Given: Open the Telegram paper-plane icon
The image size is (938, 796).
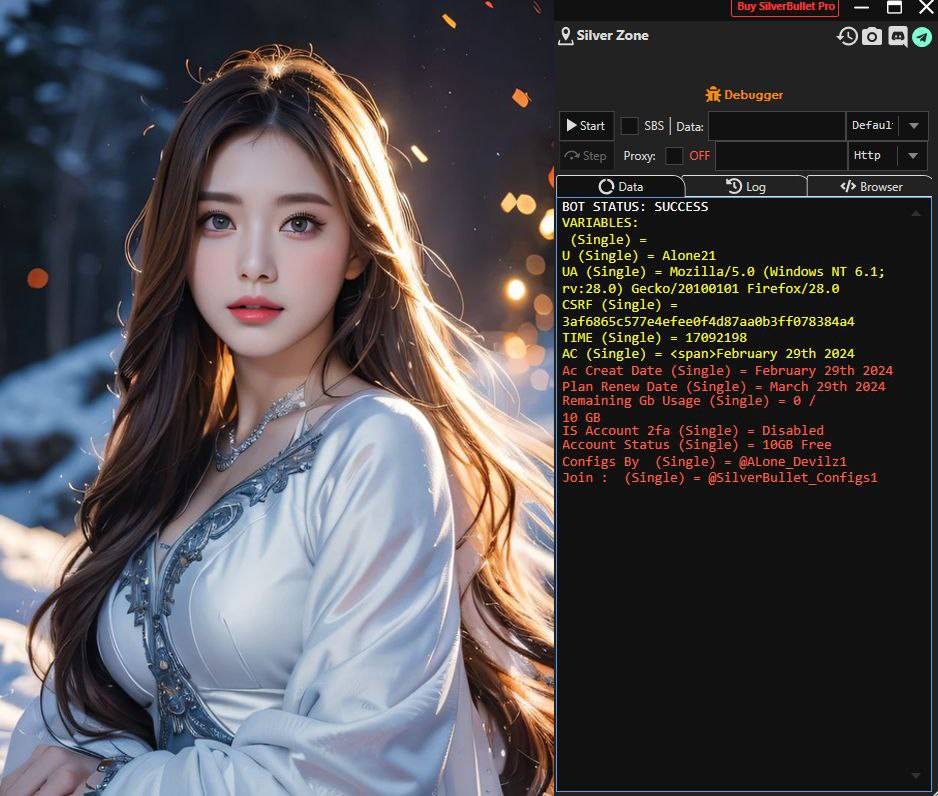Looking at the screenshot, I should click(922, 36).
